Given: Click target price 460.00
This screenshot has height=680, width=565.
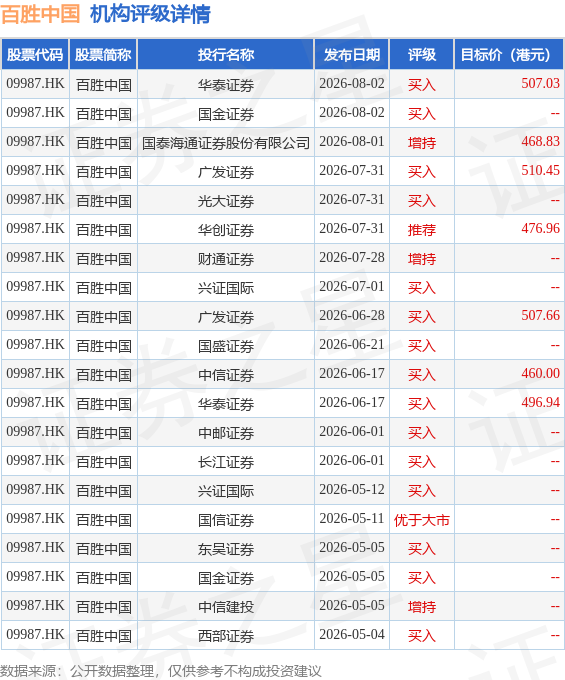Looking at the screenshot, I should (x=540, y=373).
